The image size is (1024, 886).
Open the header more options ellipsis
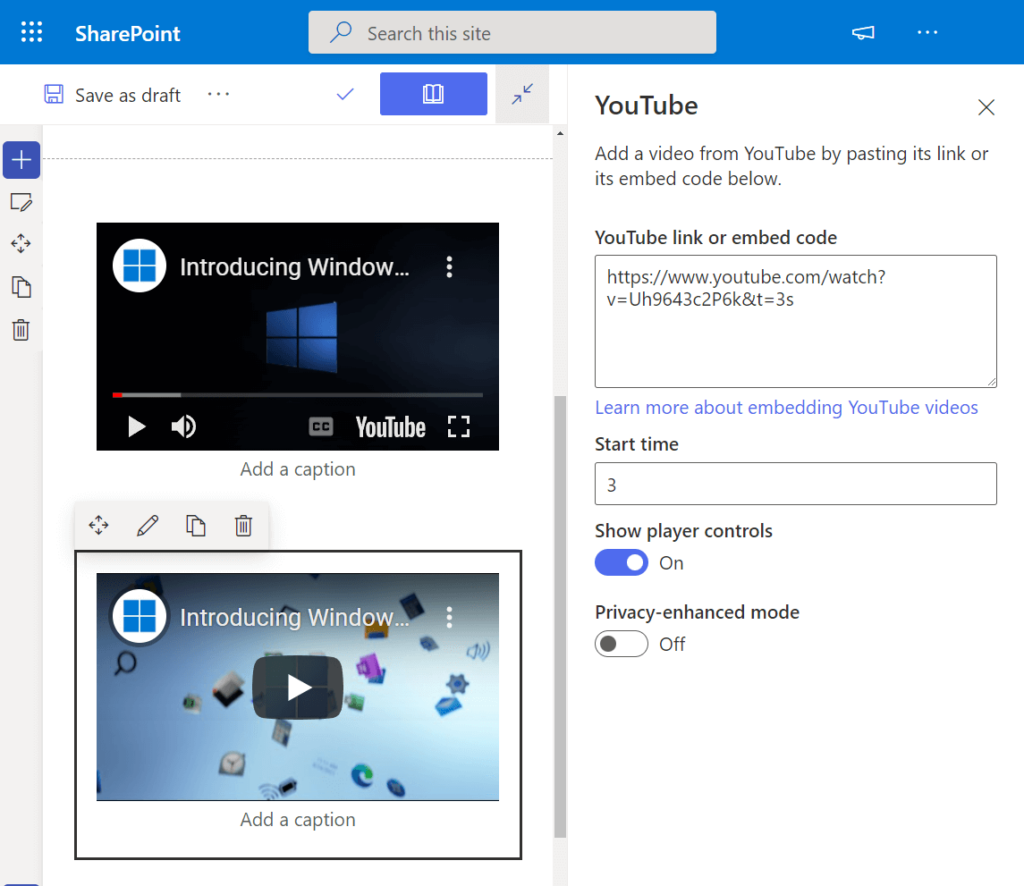pyautogui.click(x=927, y=32)
